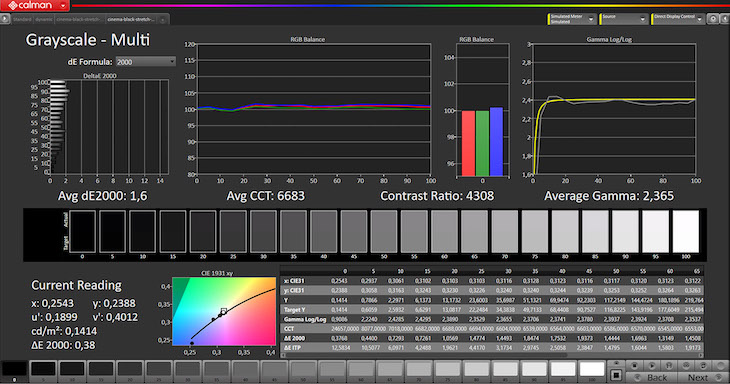Select the 0 black patch swatch in bottom strip
Viewport: 730px width, 384px height.
click(14, 370)
